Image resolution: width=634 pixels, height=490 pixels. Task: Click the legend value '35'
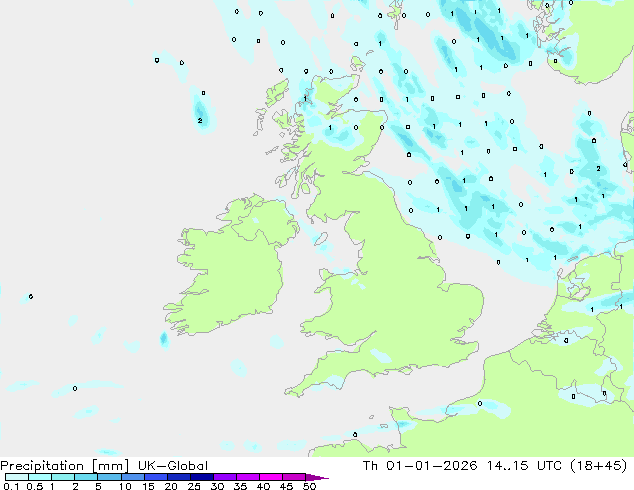tap(240, 486)
